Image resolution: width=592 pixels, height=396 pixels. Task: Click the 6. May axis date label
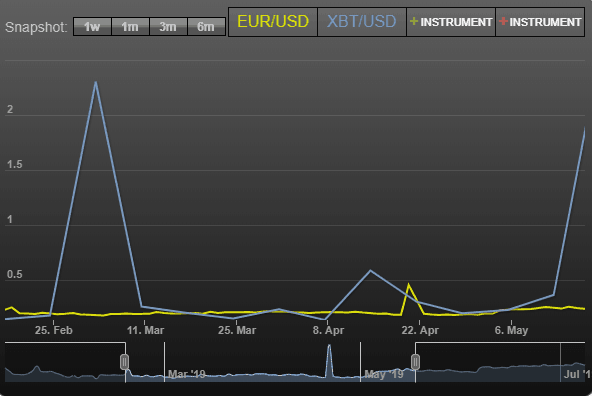pos(511,330)
